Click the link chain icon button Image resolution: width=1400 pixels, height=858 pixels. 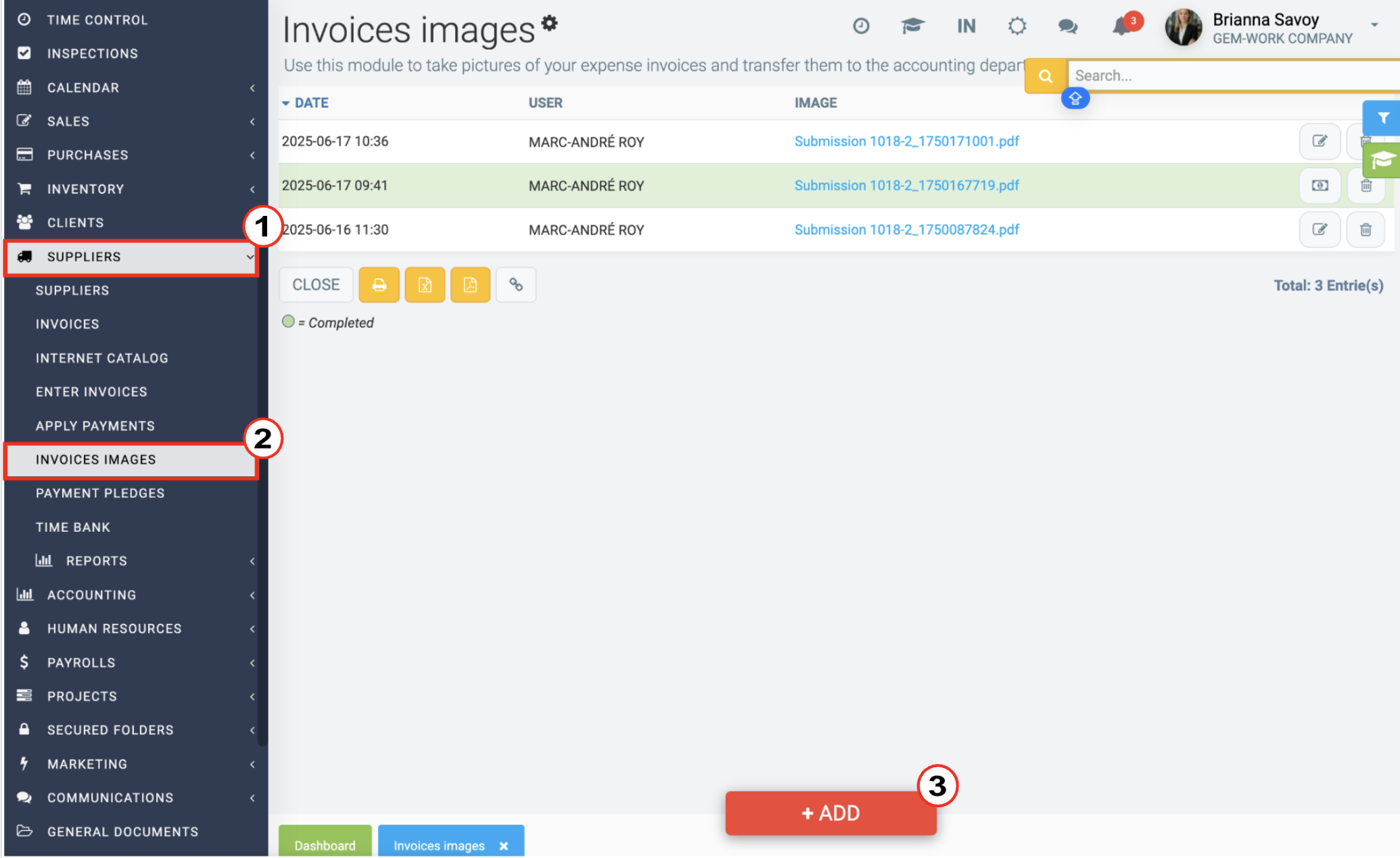(516, 285)
